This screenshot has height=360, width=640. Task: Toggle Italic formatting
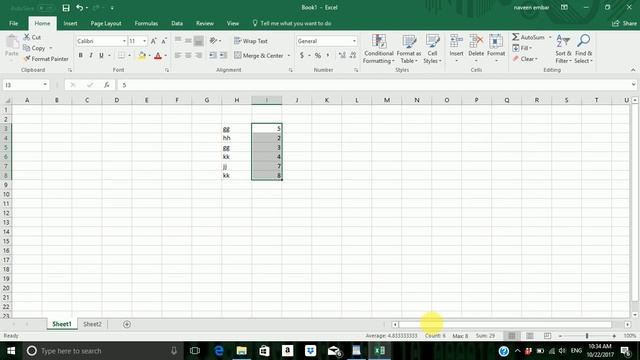pos(91,56)
